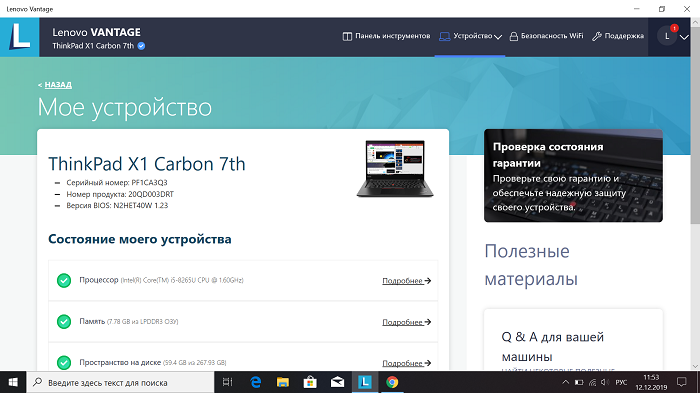Show hidden system tray icons
The width and height of the screenshot is (700, 393).
point(565,382)
